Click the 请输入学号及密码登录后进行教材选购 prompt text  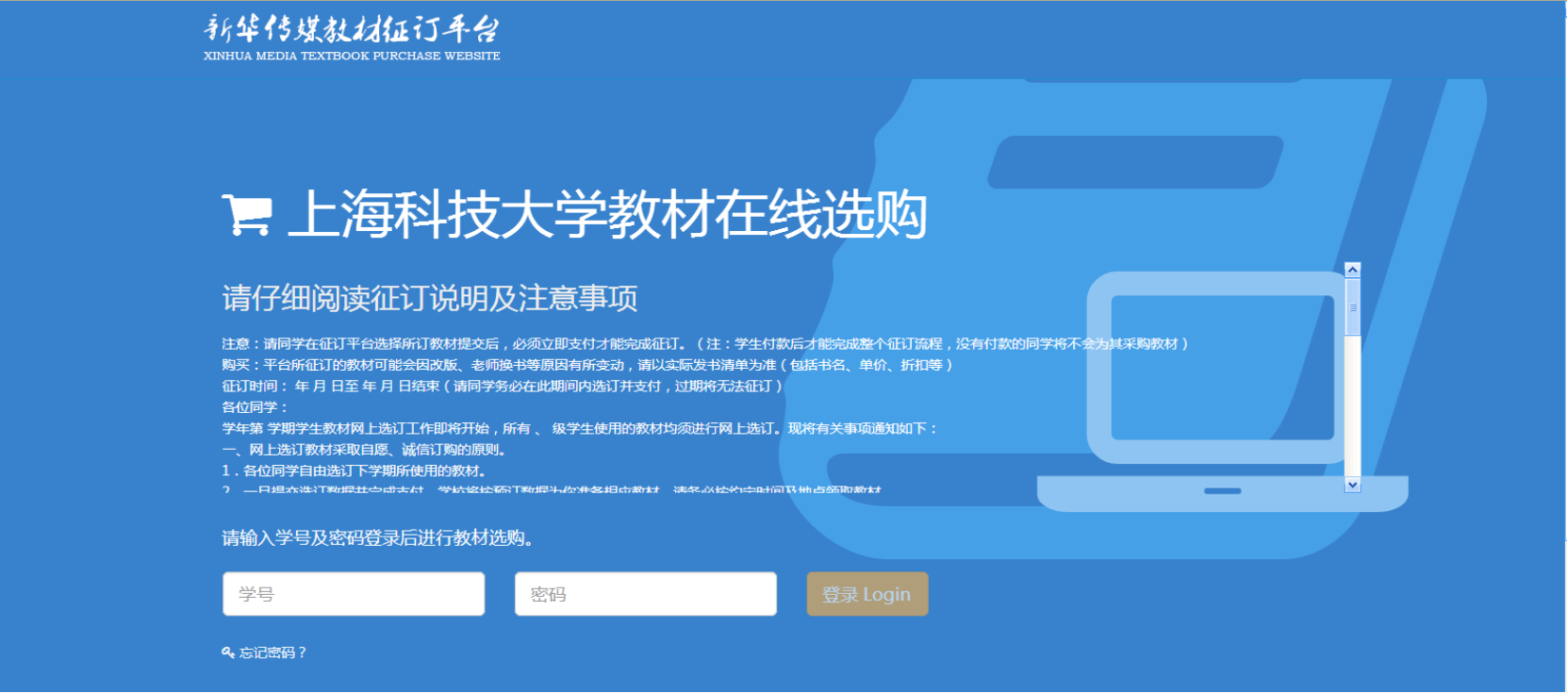pyautogui.click(x=379, y=537)
